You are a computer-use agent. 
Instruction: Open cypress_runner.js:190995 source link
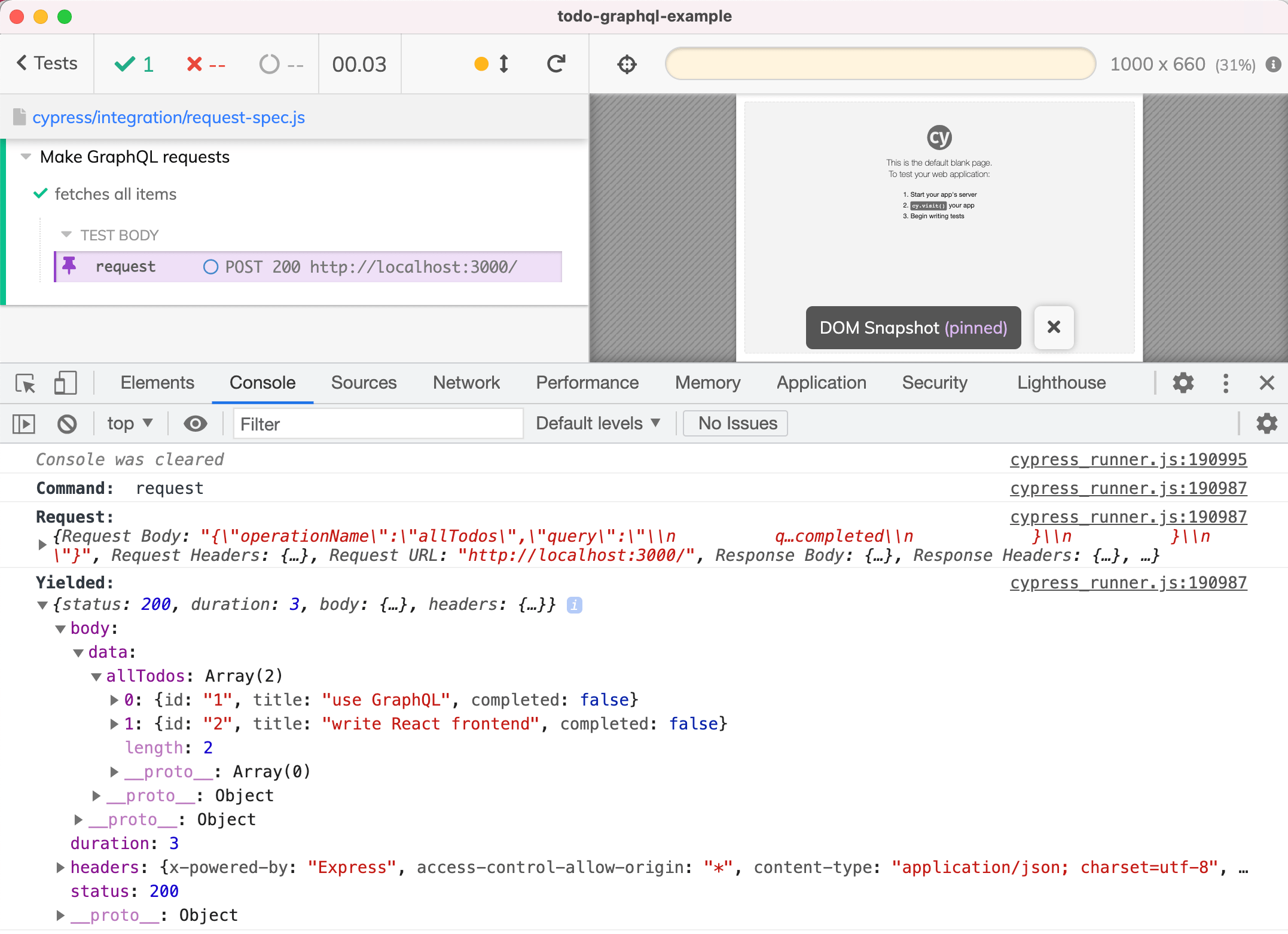click(1128, 459)
